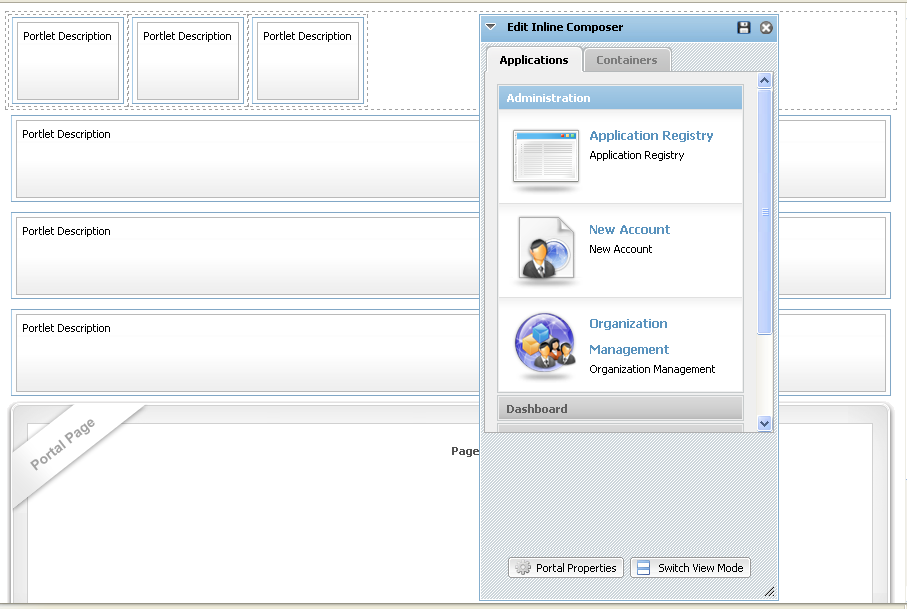
Task: Click the scroll up arrow in applications list
Action: 765,80
